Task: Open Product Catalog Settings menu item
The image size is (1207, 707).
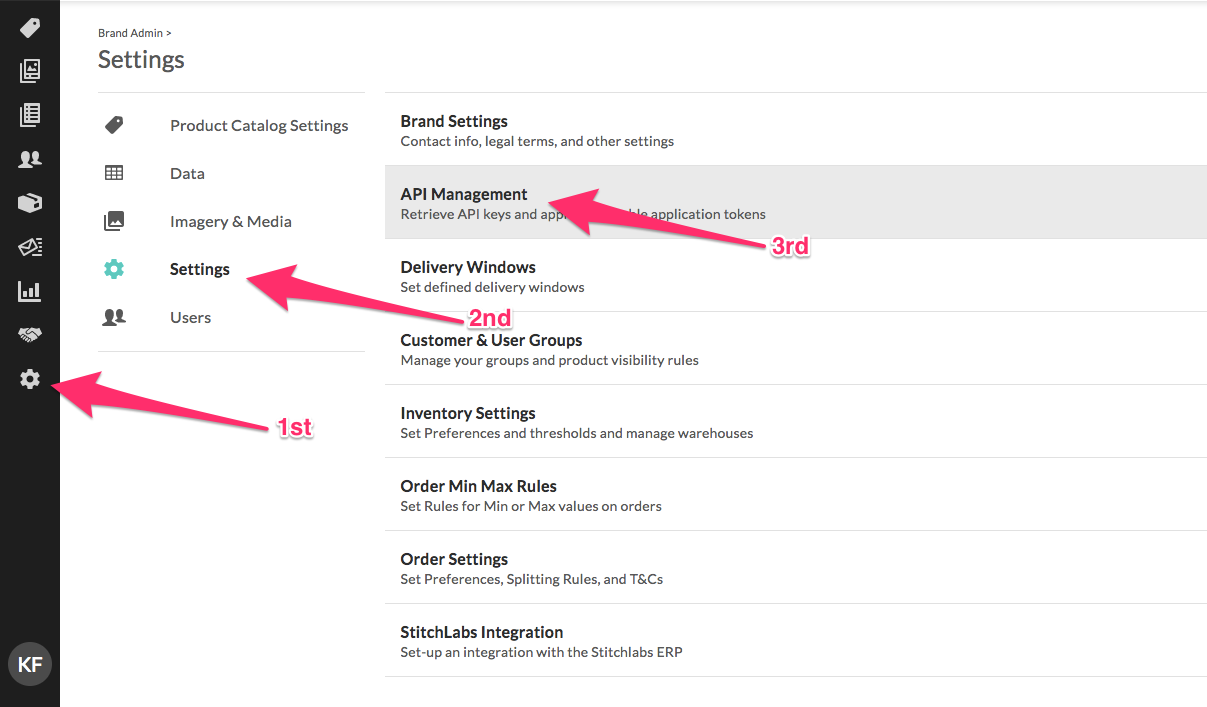Action: coord(259,125)
